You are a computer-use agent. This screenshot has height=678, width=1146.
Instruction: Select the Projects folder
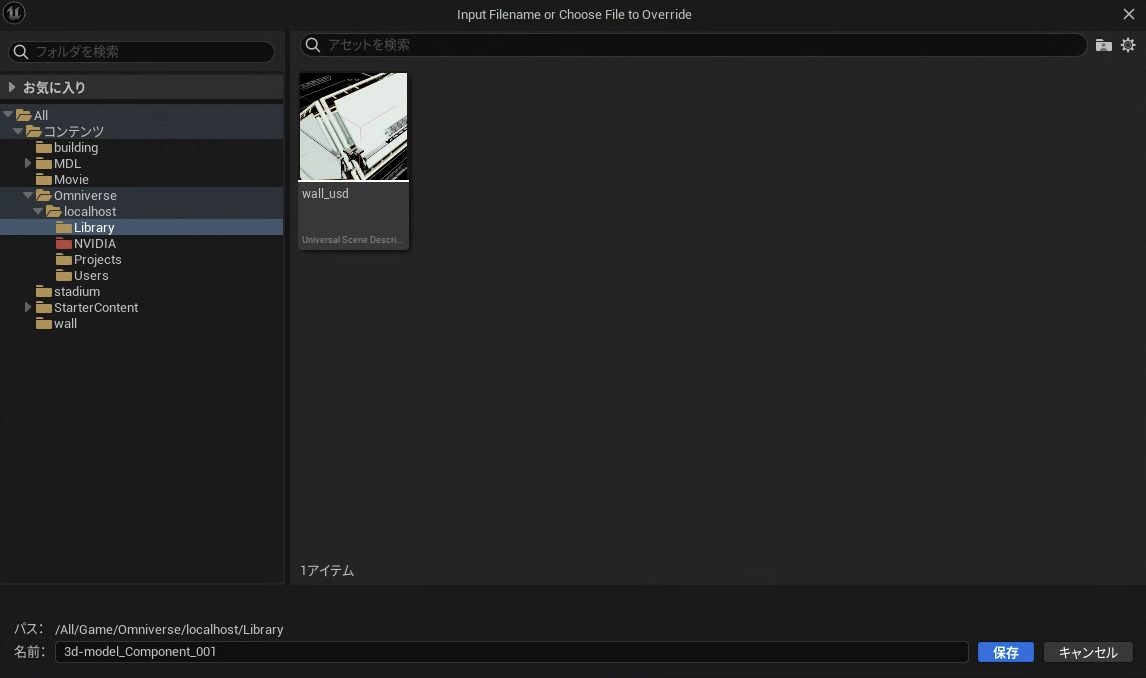tap(97, 260)
